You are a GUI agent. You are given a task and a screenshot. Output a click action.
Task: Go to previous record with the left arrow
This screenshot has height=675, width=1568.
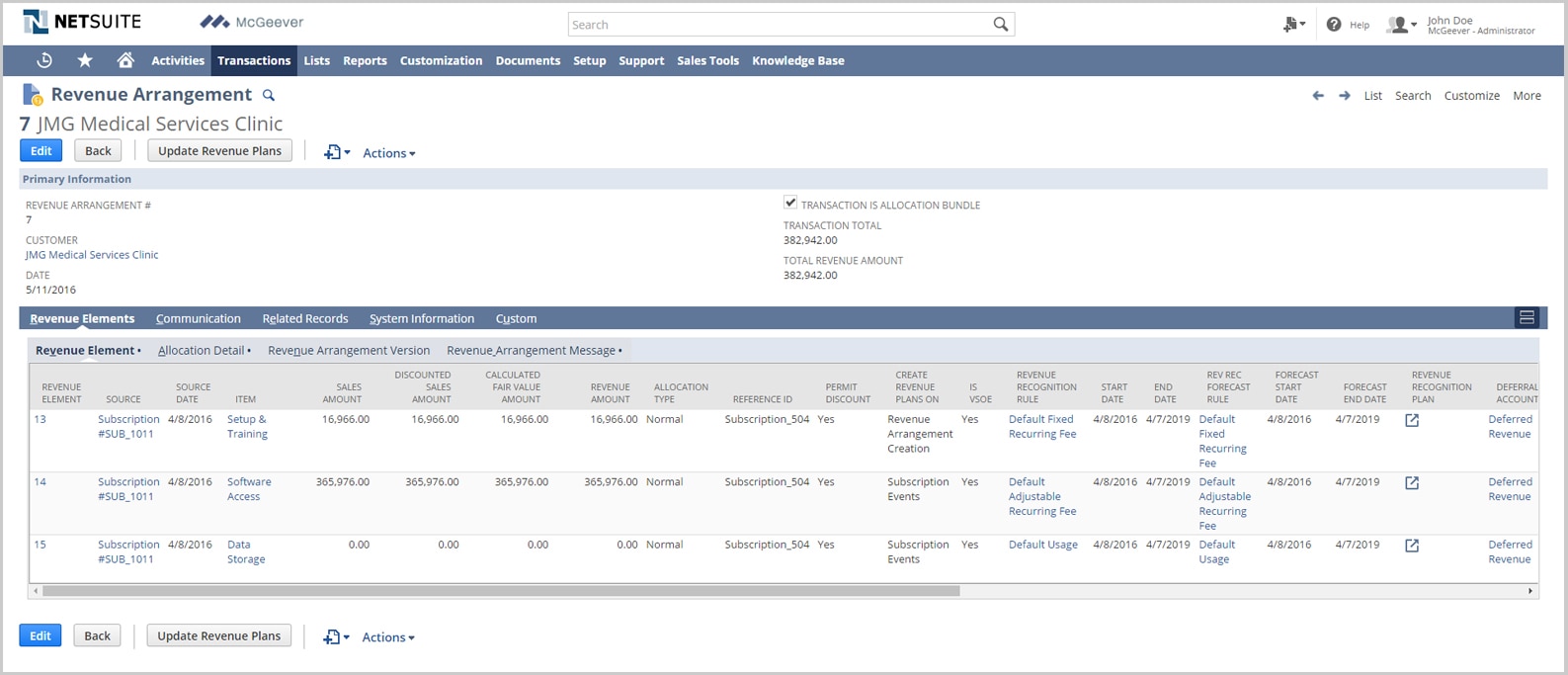(x=1318, y=96)
